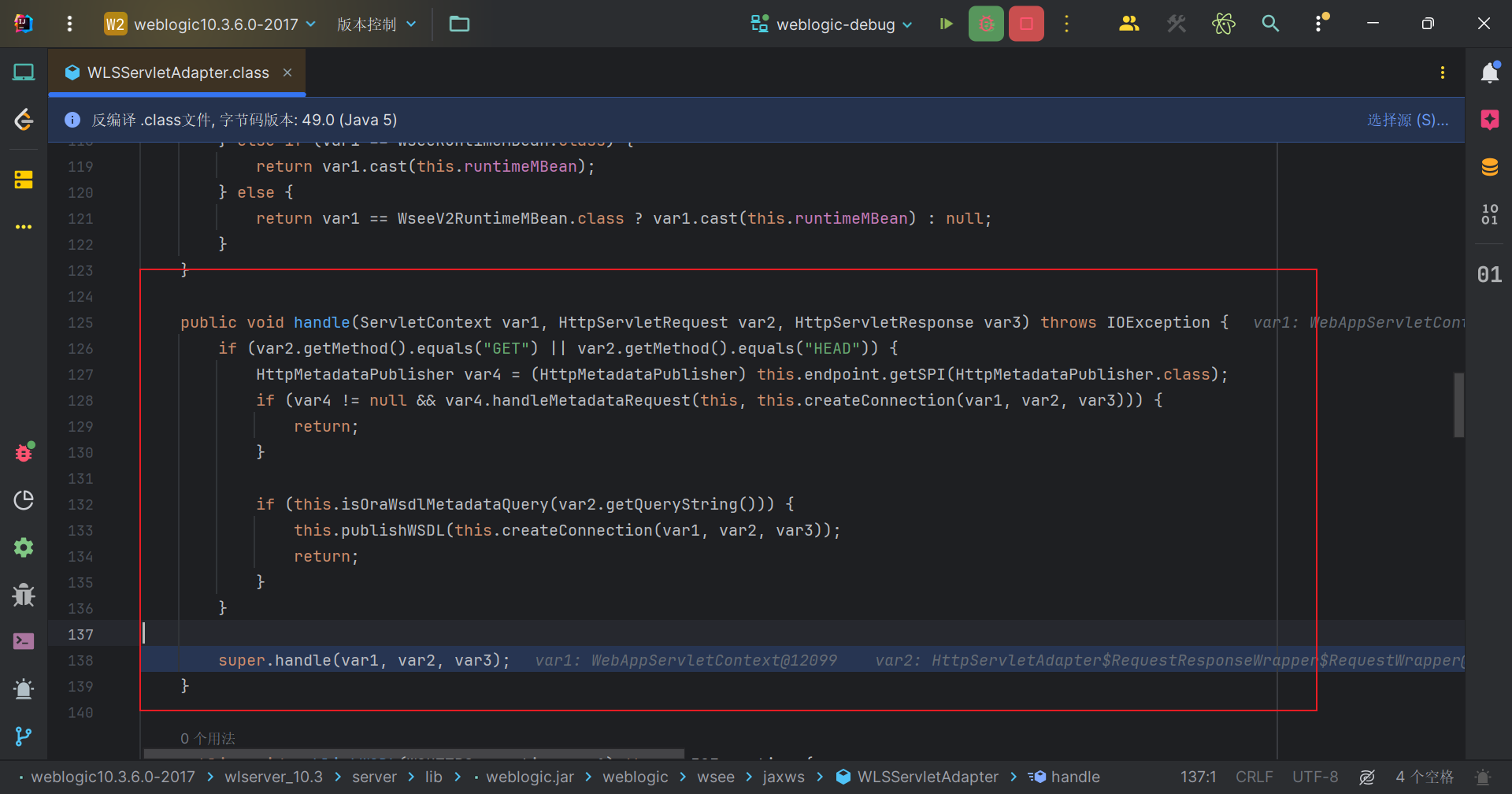The height and width of the screenshot is (794, 1512).
Task: Click line number 125 in gutter
Action: 80,322
